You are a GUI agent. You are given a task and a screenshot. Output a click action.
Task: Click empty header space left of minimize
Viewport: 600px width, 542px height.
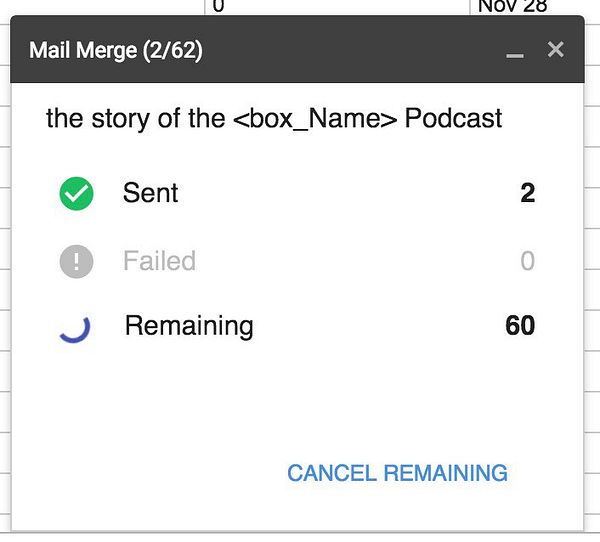pos(360,50)
